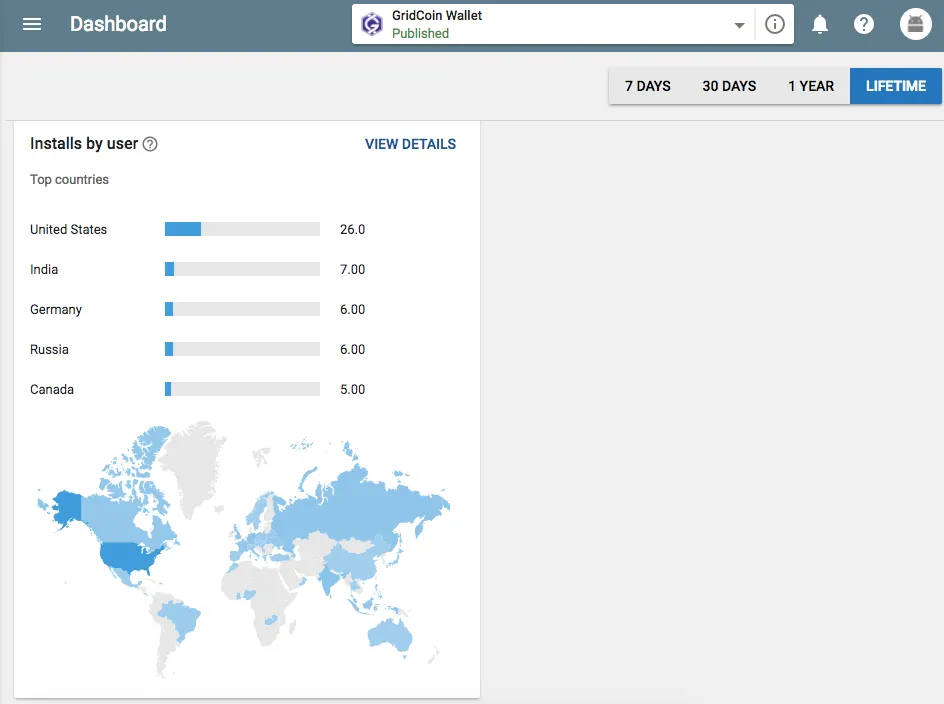944x704 pixels.
Task: Click the GridCoin Wallet app name
Action: coord(437,16)
